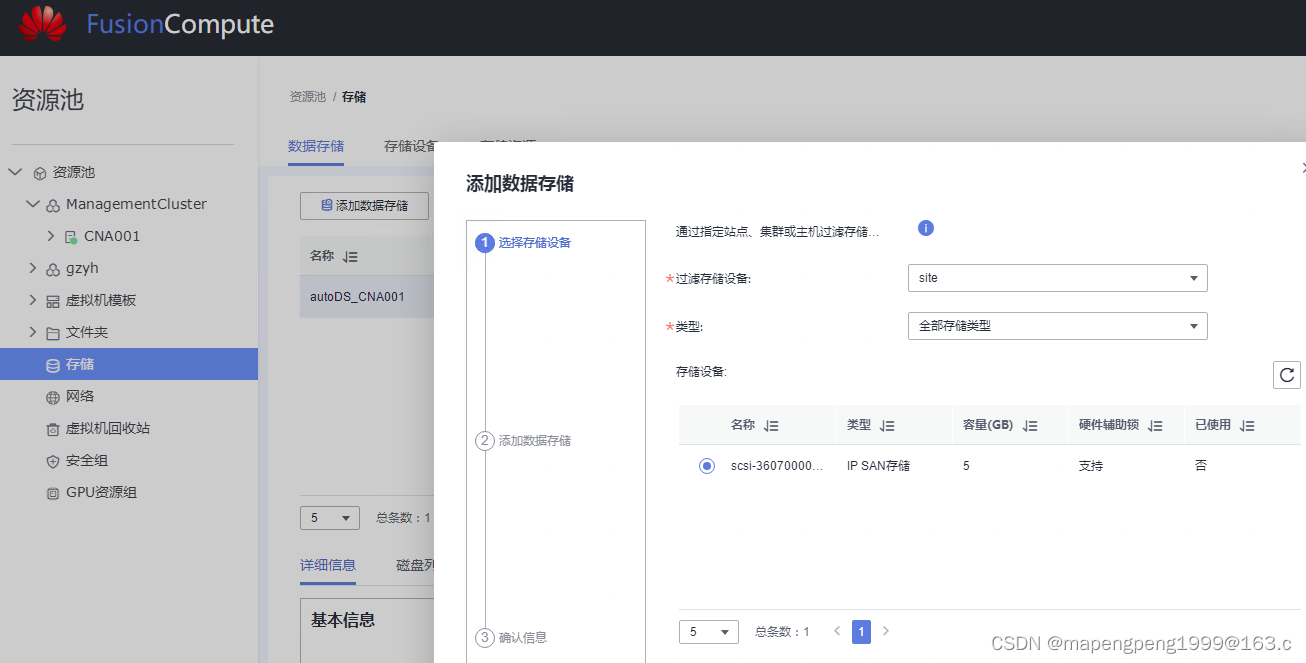Click the 添加数据存储 button
This screenshot has height=663, width=1306.
[364, 206]
